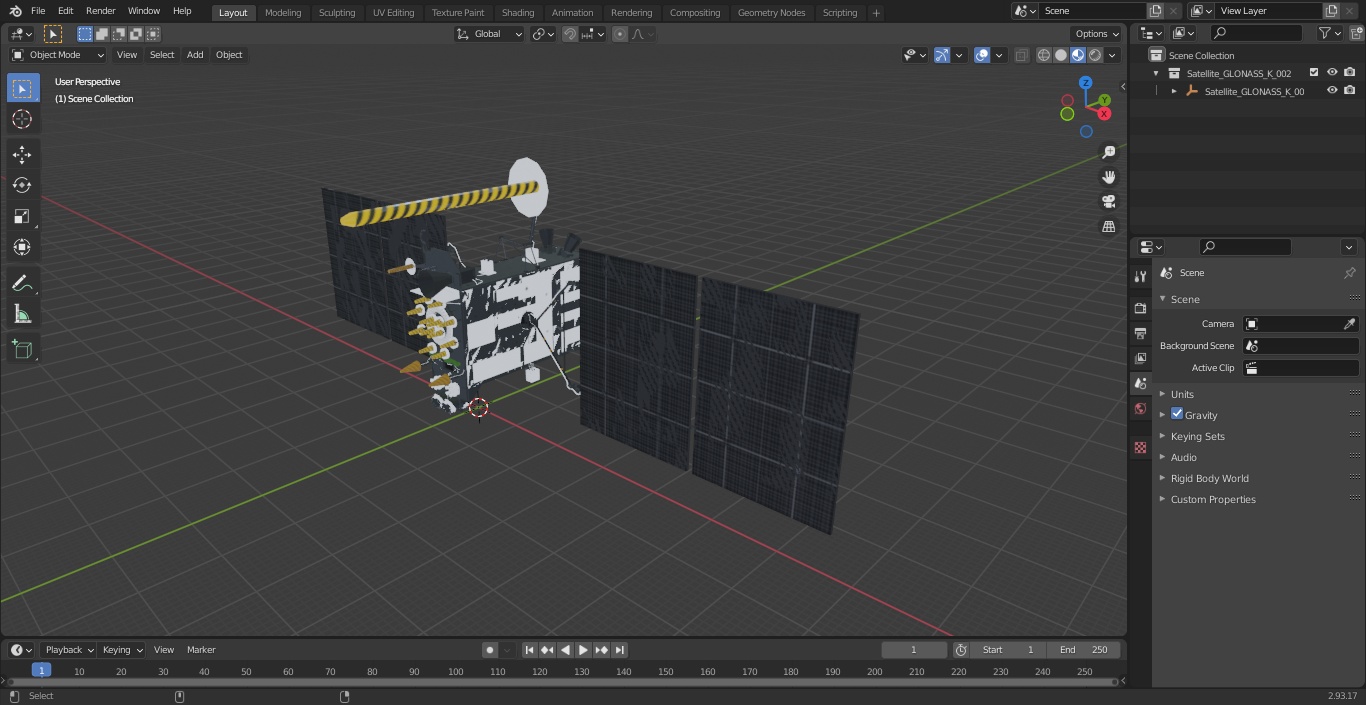Image resolution: width=1366 pixels, height=705 pixels.
Task: Disable rendering of Satellite_GLONASS_K_002 via camera icon
Action: [x=1350, y=73]
